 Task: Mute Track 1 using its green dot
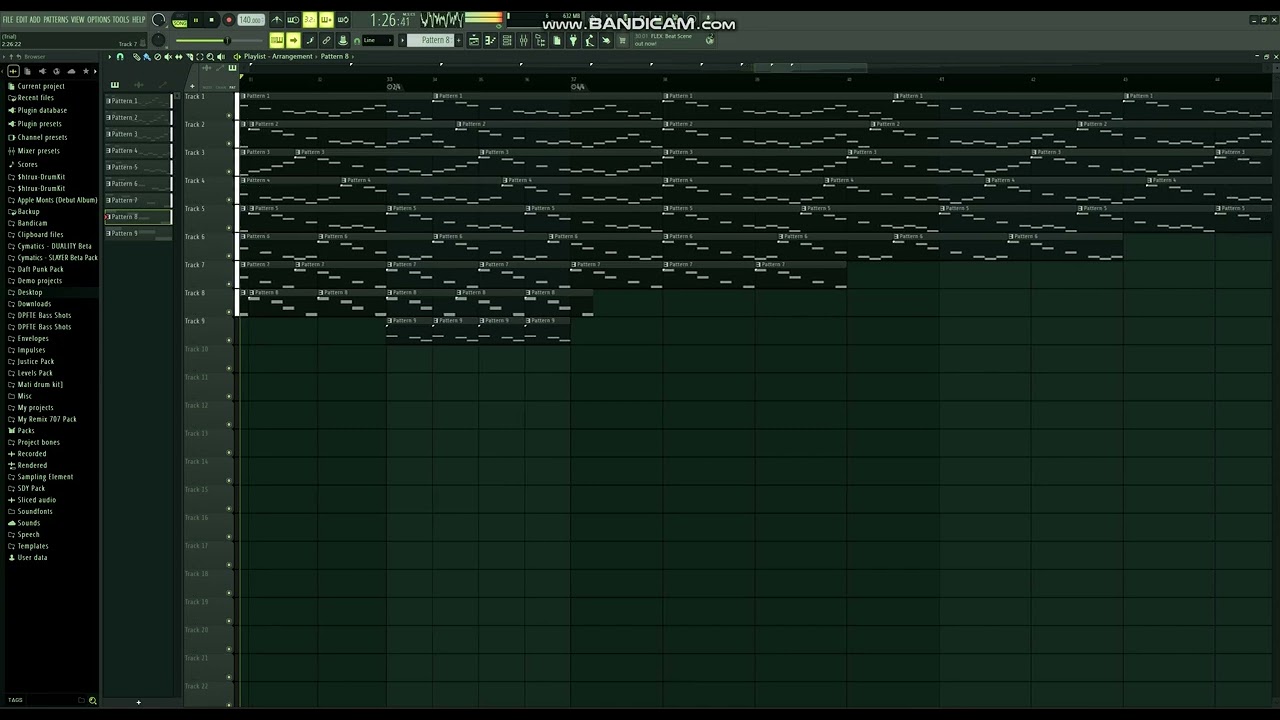tap(229, 115)
